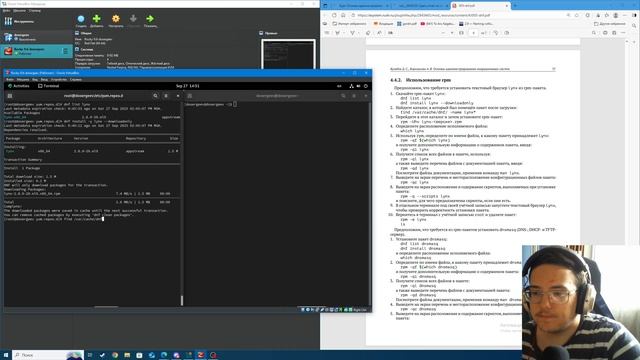The height and width of the screenshot is (360, 640).
Task: Switch to the second browser tab
Action: click(419, 6)
